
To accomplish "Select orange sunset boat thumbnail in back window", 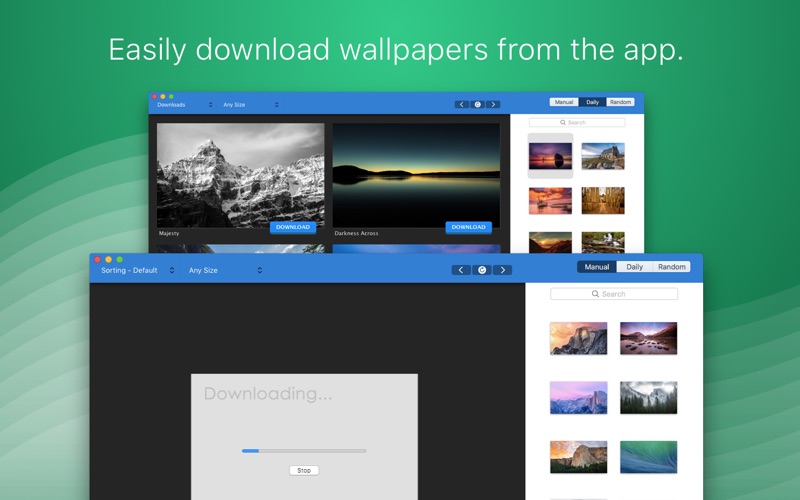I will pyautogui.click(x=550, y=201).
